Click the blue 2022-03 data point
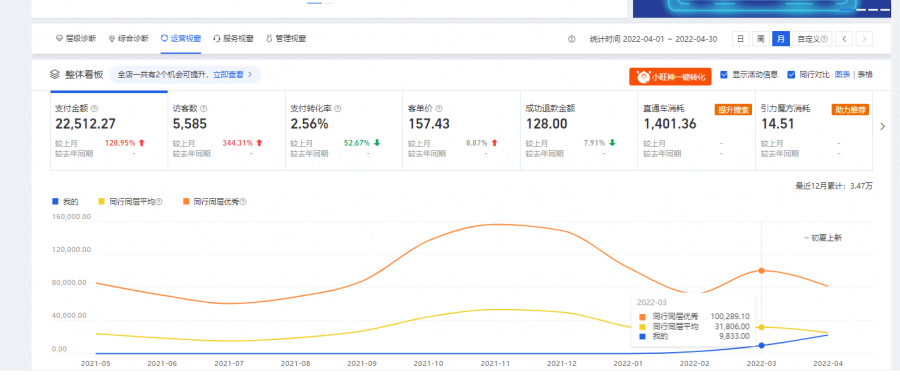 pyautogui.click(x=761, y=345)
